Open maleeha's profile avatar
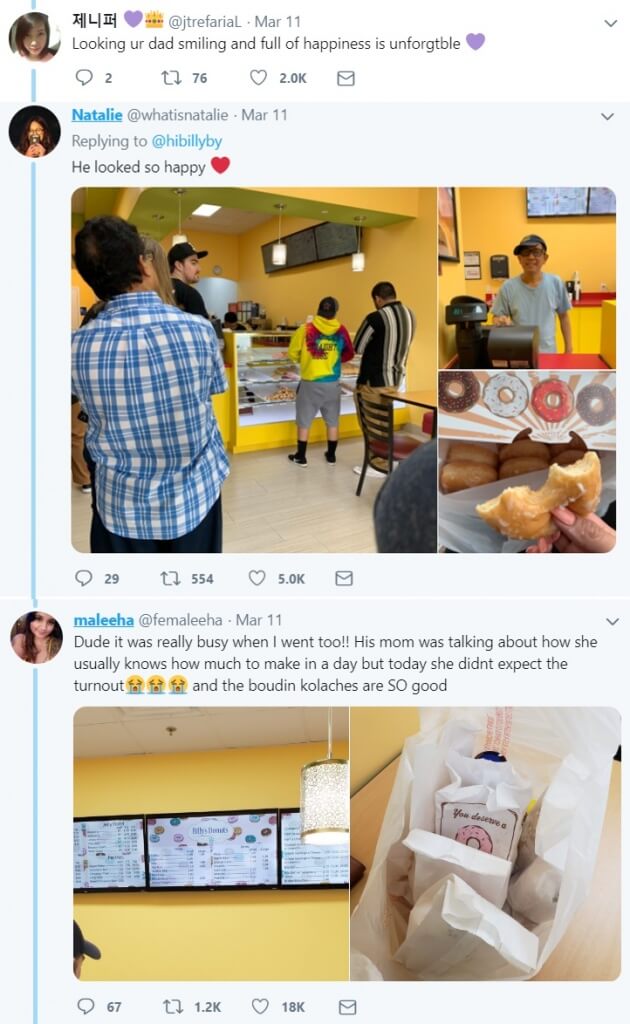Image resolution: width=630 pixels, height=1024 pixels. coord(37,637)
